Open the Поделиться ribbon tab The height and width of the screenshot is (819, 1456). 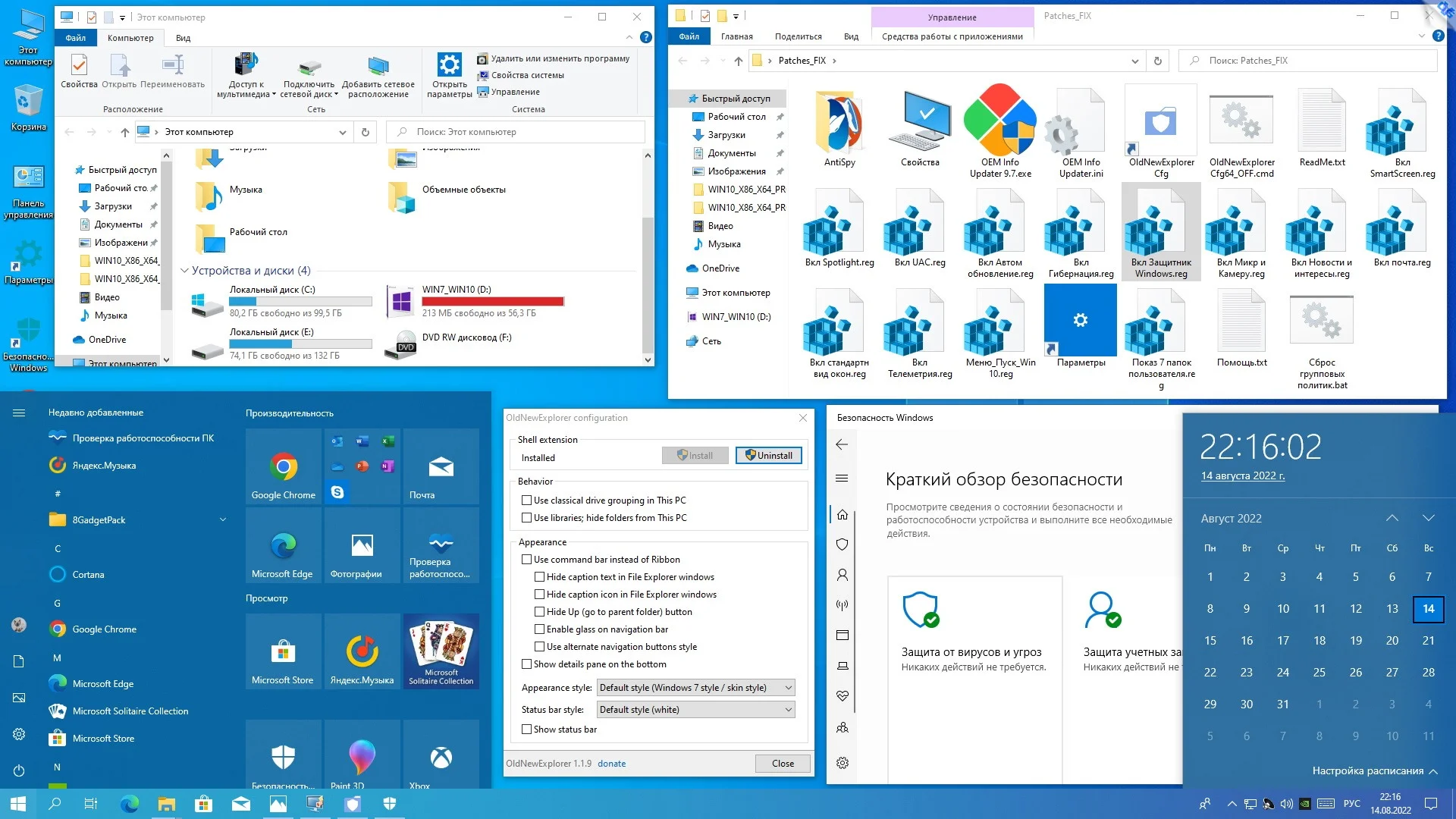[798, 36]
